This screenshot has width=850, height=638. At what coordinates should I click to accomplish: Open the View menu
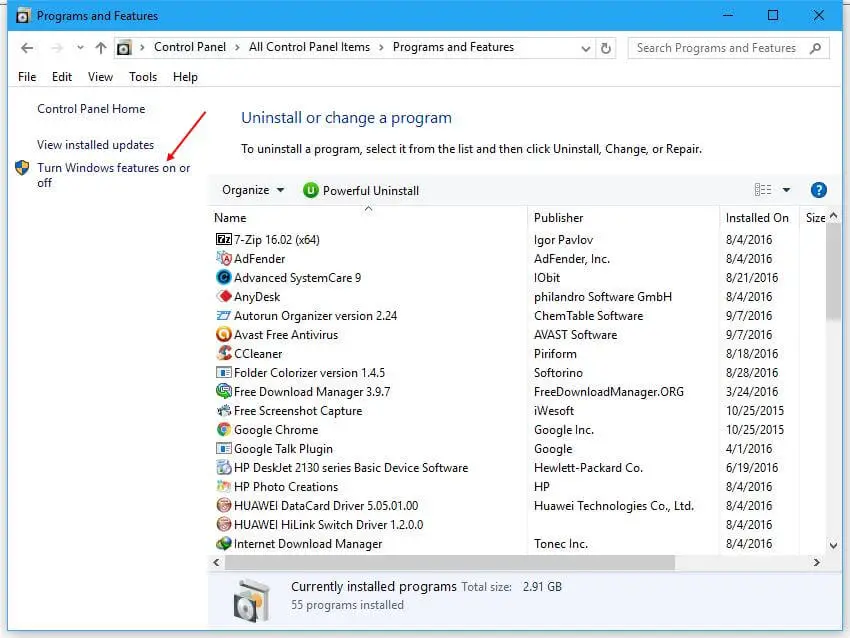pyautogui.click(x=99, y=76)
